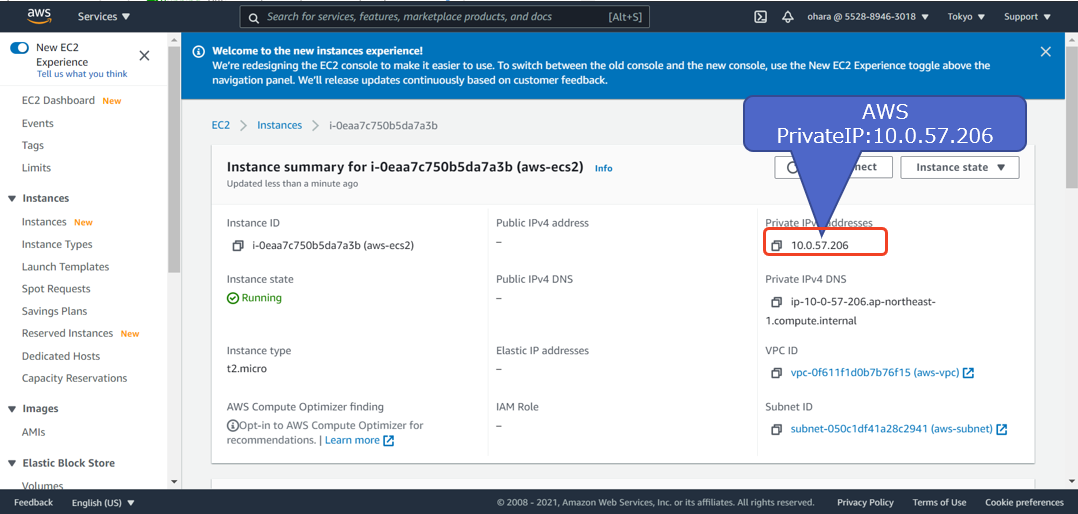
Task: Click the Info link beside instance summary
Action: tap(604, 168)
